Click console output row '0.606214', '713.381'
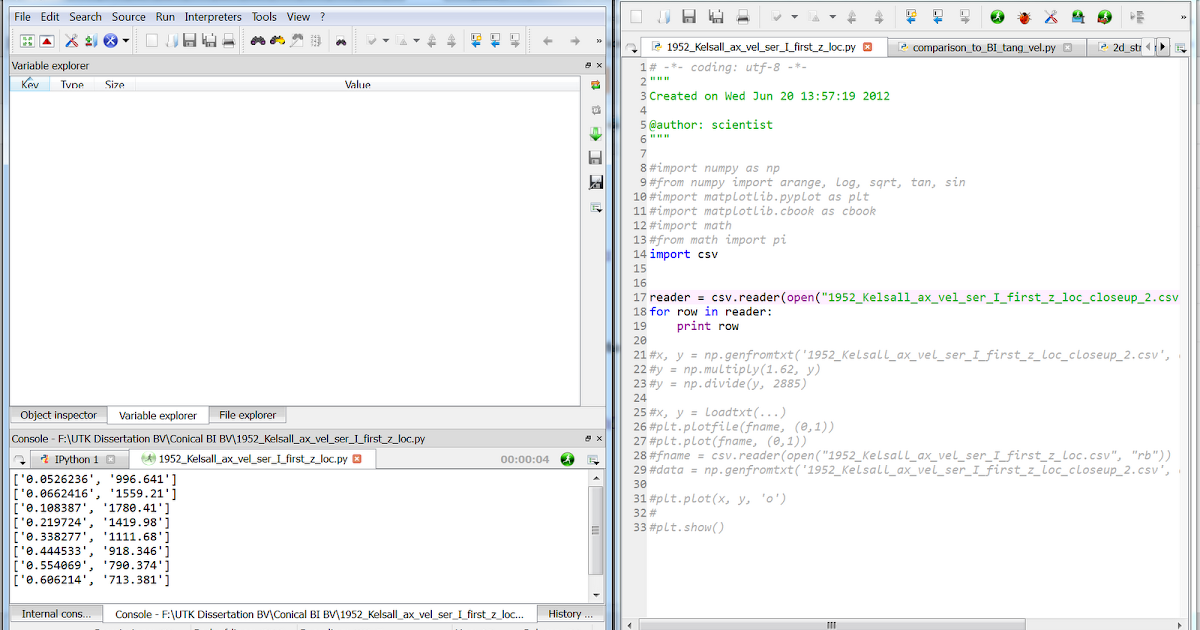Viewport: 1200px width, 630px height. tap(91, 580)
